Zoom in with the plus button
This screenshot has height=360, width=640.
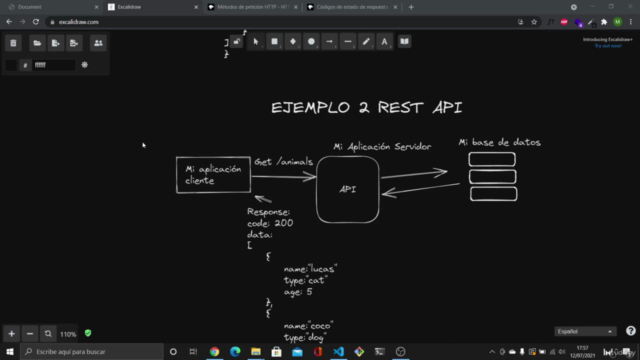11,334
